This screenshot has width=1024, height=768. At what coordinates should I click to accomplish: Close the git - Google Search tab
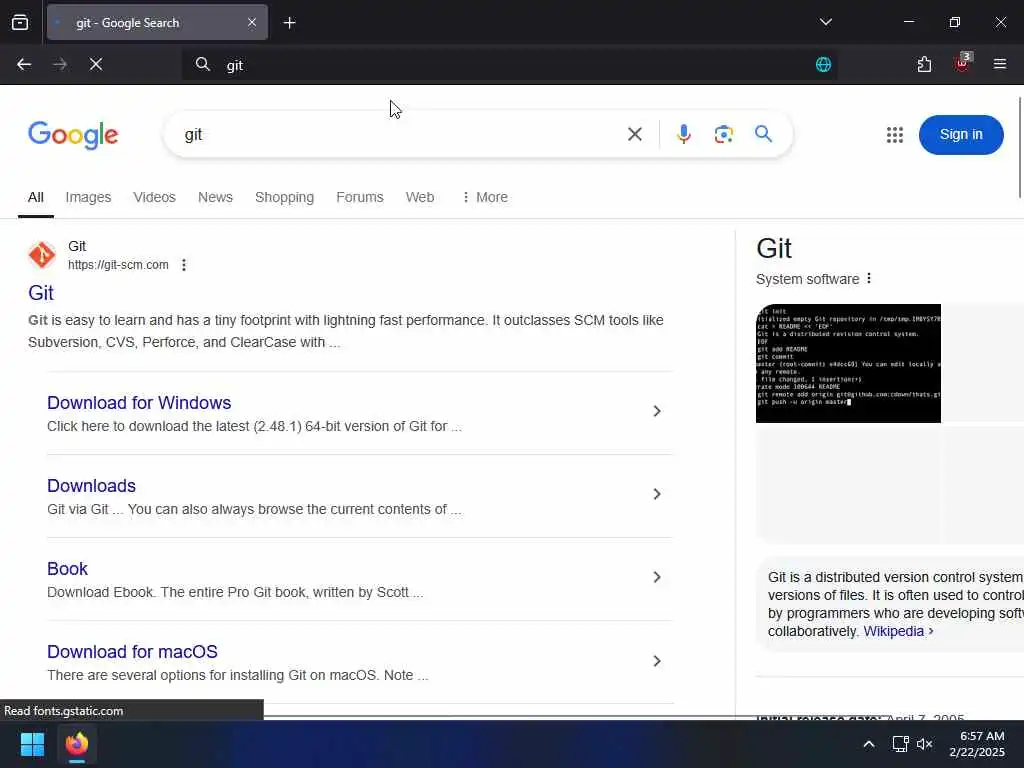tap(251, 22)
